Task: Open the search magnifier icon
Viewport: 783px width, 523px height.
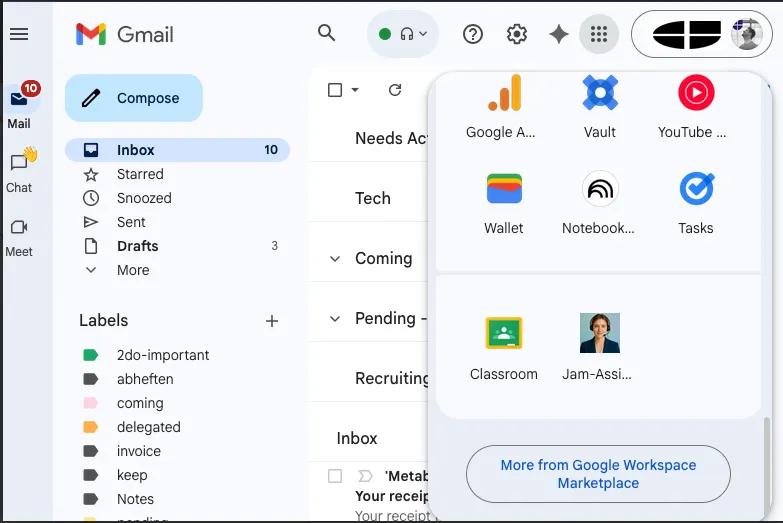Action: pos(327,33)
